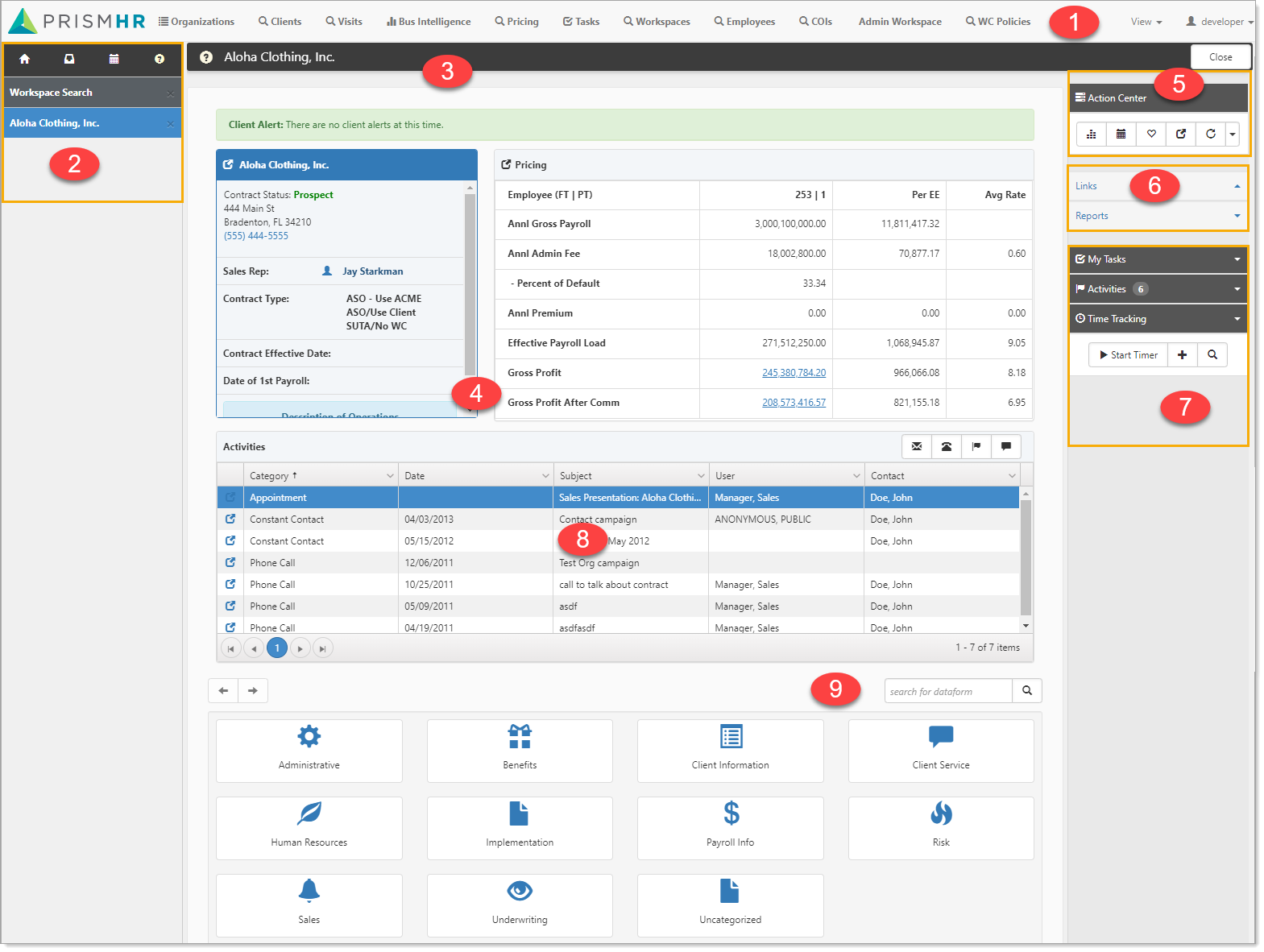Open org chart icon in Action Center
The image size is (1264, 952).
[x=1092, y=134]
